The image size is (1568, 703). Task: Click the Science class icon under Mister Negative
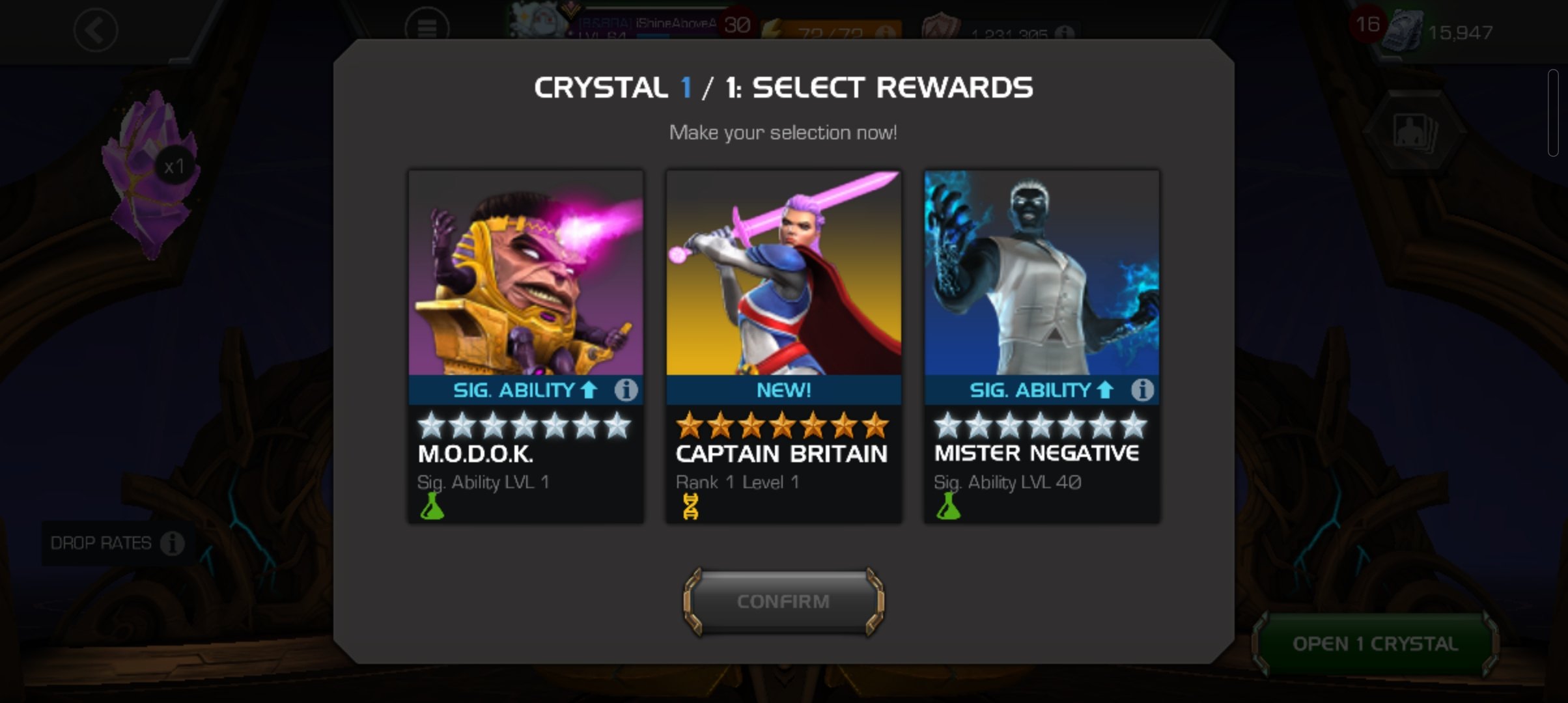(948, 506)
